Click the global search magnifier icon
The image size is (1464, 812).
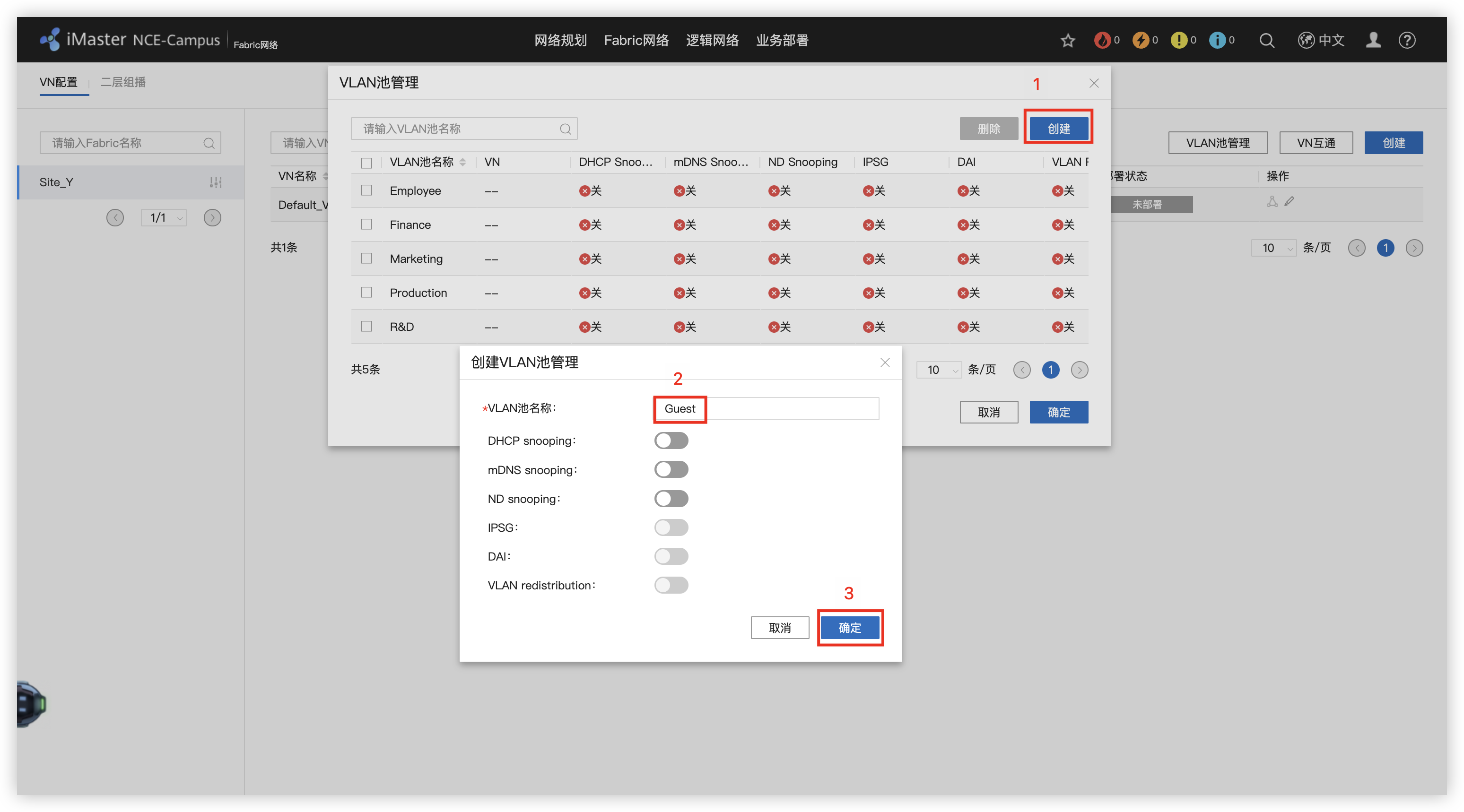pos(1266,40)
